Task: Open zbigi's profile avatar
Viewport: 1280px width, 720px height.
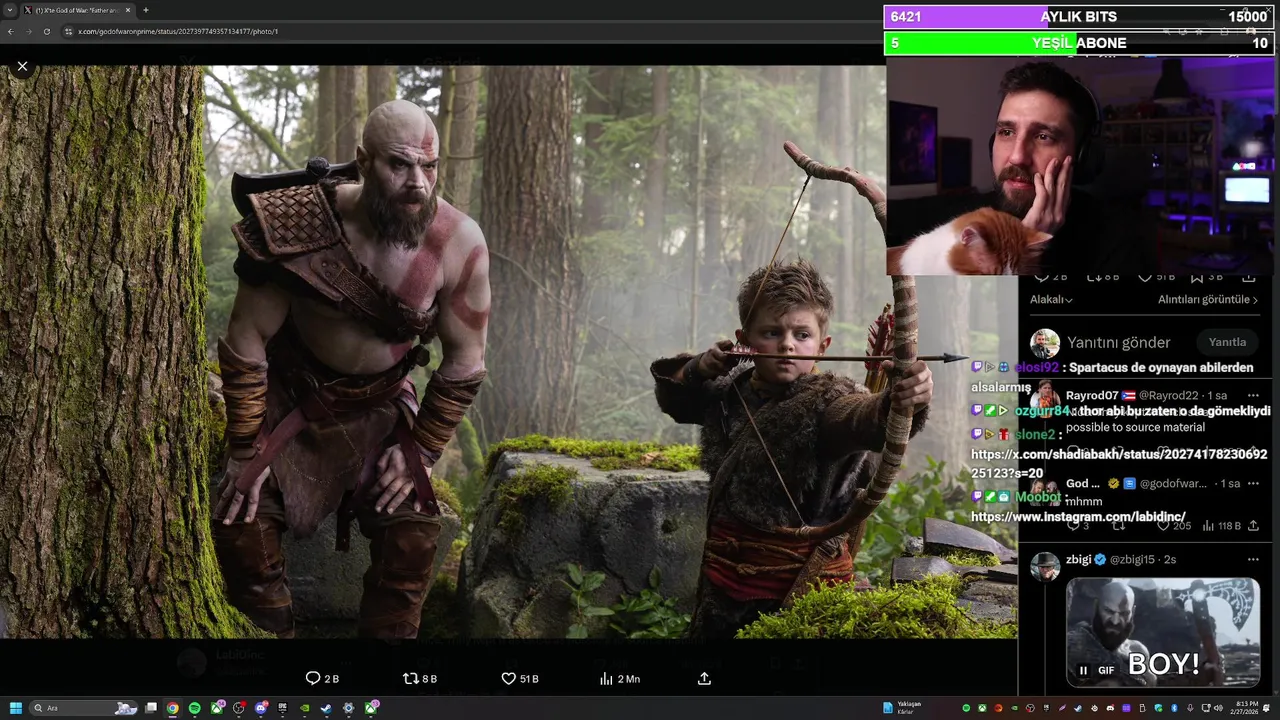Action: (x=1045, y=566)
